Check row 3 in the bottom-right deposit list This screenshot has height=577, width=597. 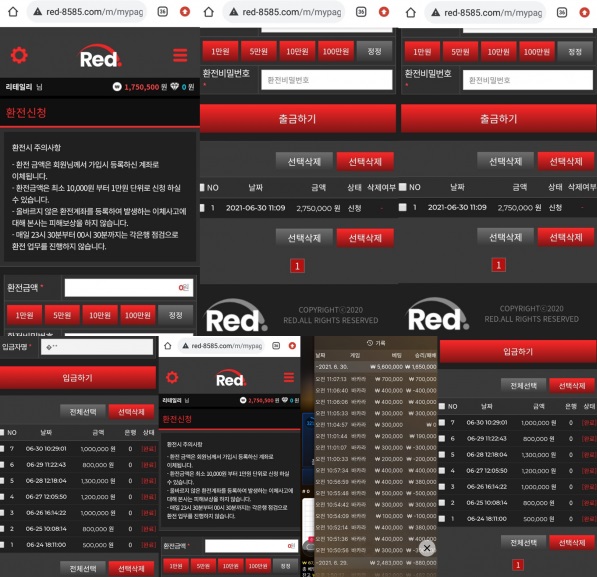click(x=442, y=486)
